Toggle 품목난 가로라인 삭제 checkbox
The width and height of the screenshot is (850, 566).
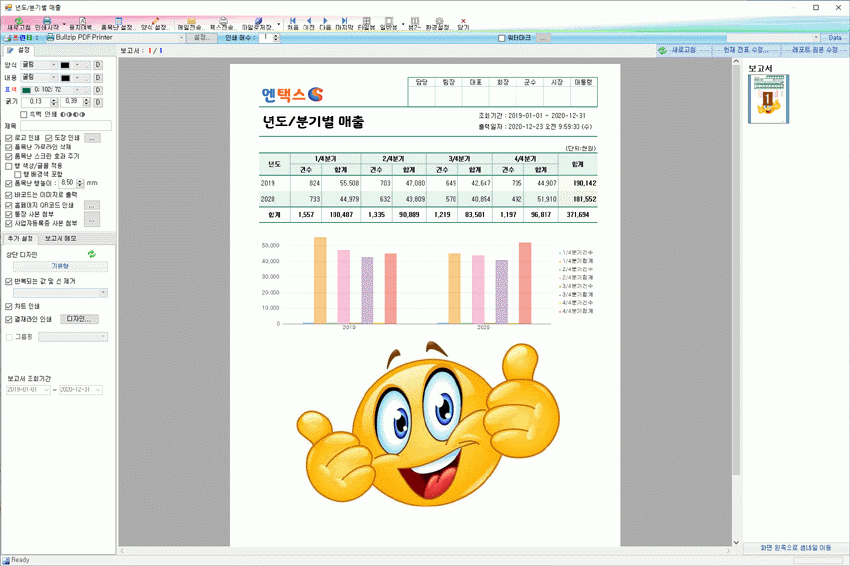(9, 147)
